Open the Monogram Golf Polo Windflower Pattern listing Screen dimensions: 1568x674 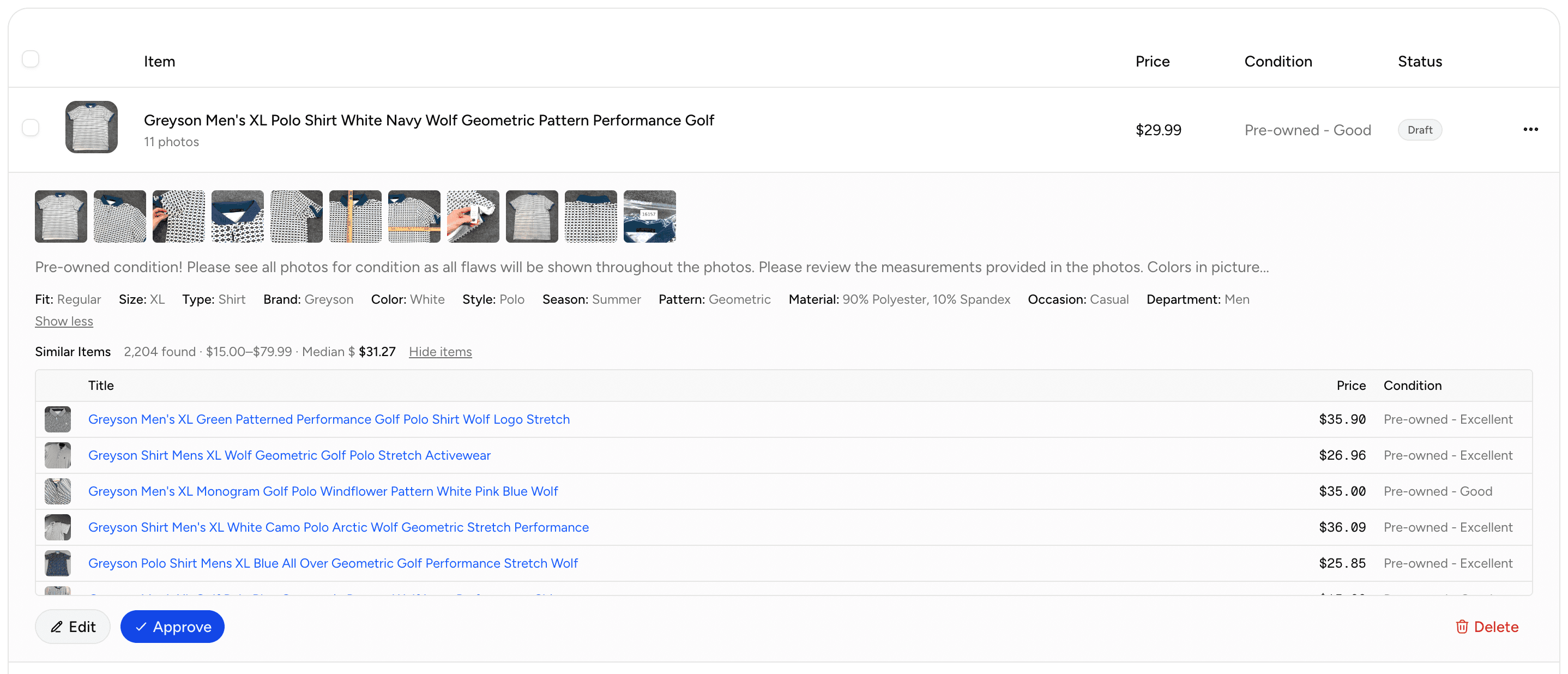tap(323, 491)
